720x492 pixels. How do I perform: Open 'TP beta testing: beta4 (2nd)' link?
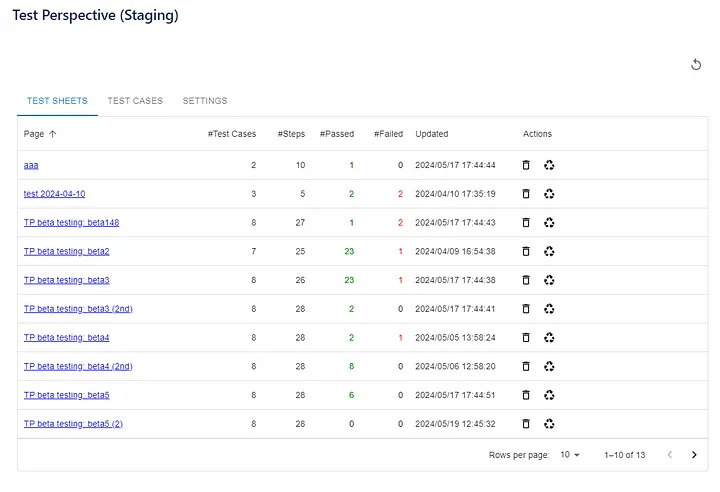pyautogui.click(x=78, y=367)
